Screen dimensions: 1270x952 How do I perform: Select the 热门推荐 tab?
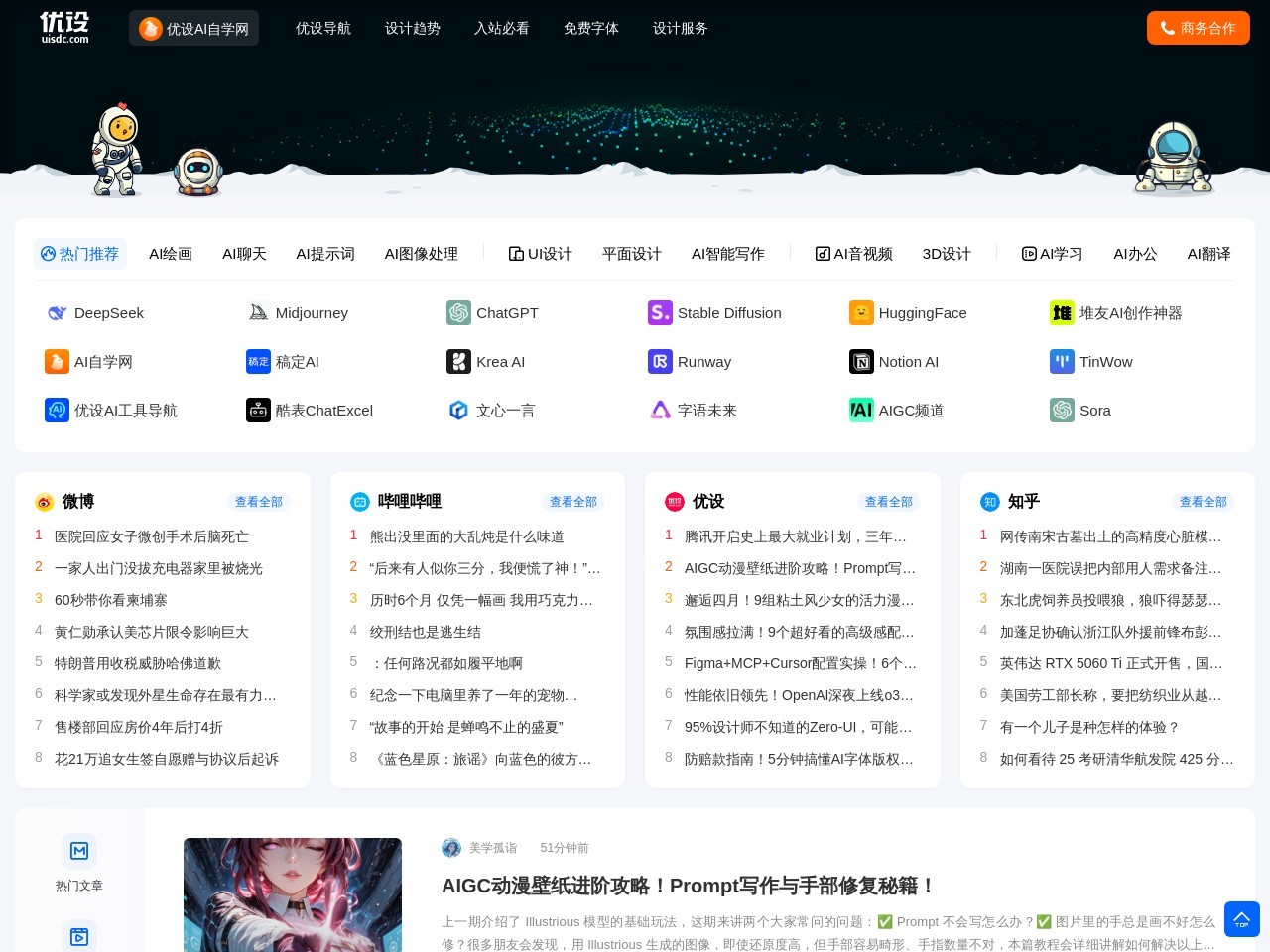coord(79,254)
